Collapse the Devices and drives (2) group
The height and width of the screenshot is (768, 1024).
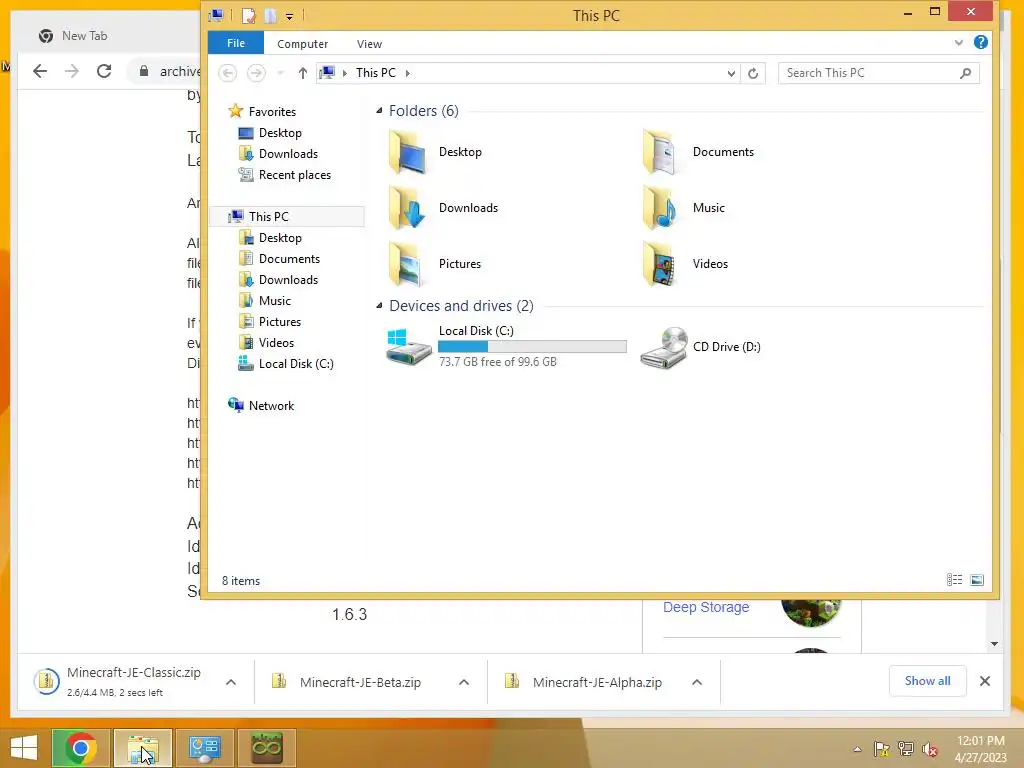(379, 306)
